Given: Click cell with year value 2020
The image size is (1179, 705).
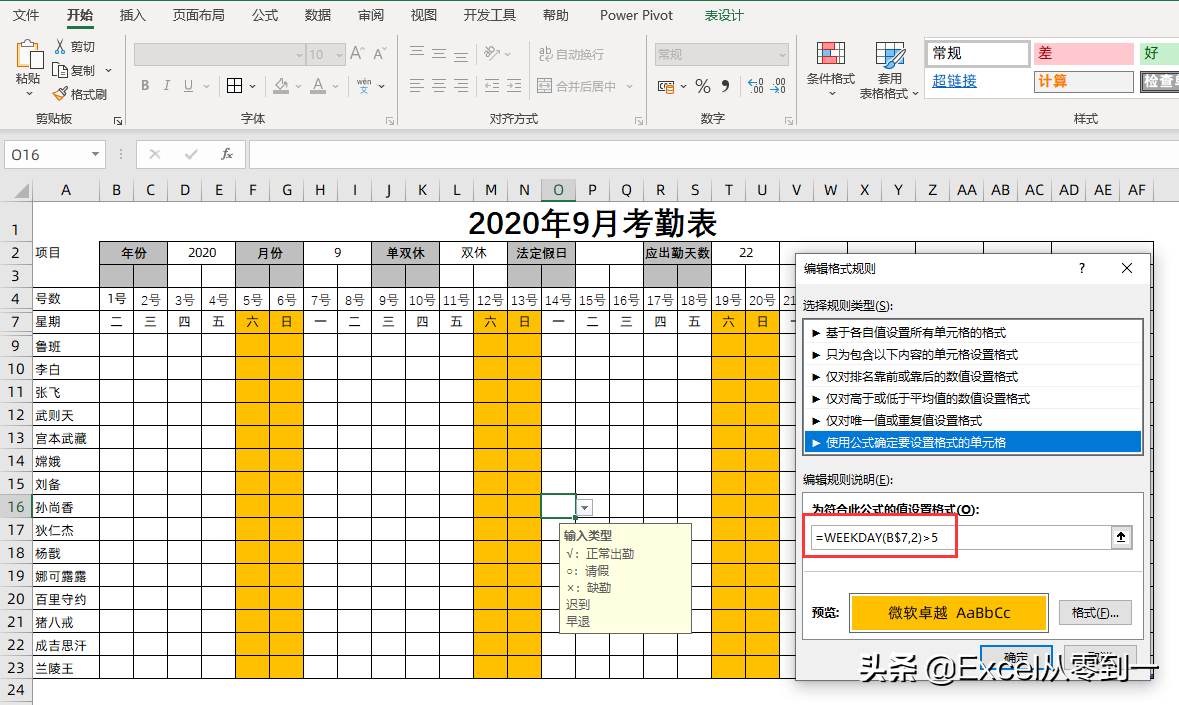Looking at the screenshot, I should coord(202,253).
